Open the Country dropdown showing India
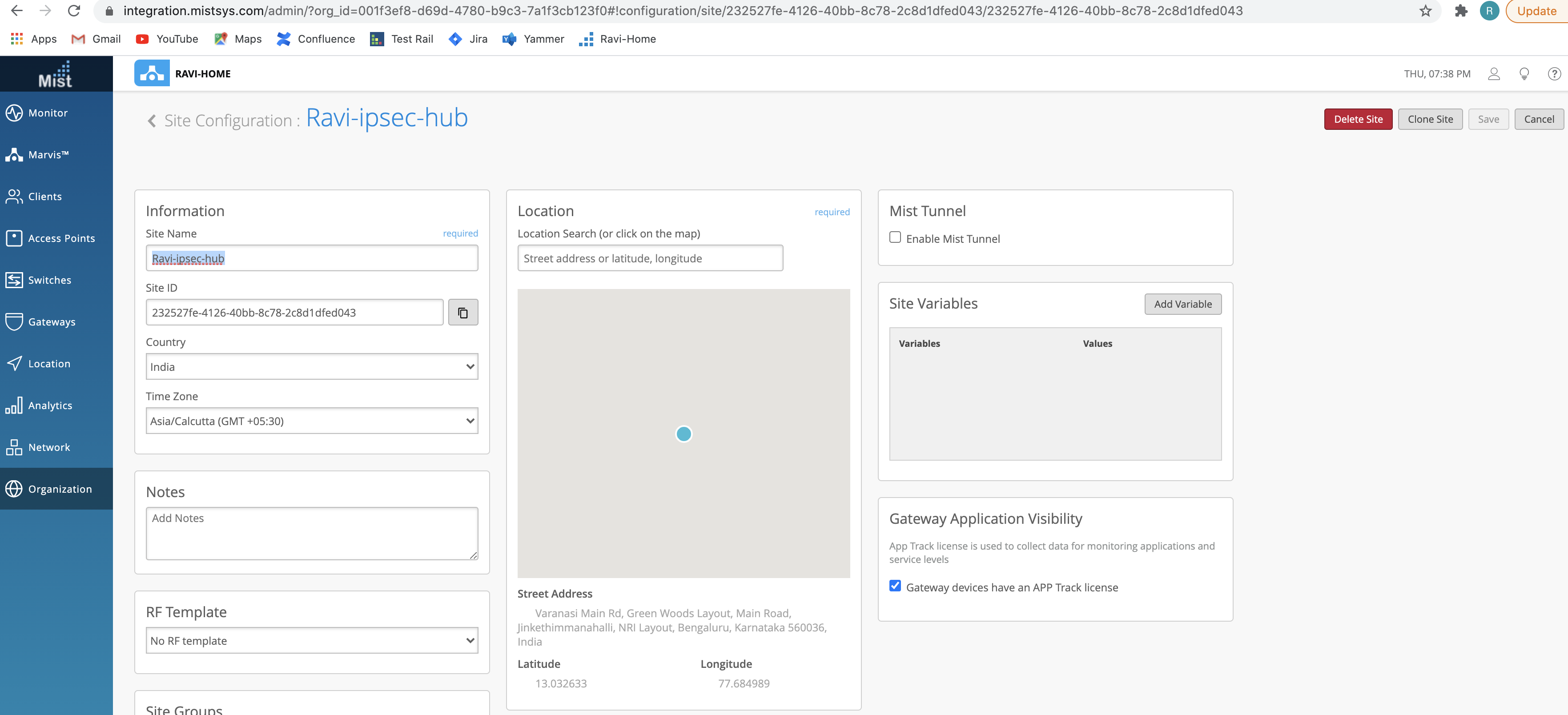The image size is (1568, 715). (x=312, y=366)
